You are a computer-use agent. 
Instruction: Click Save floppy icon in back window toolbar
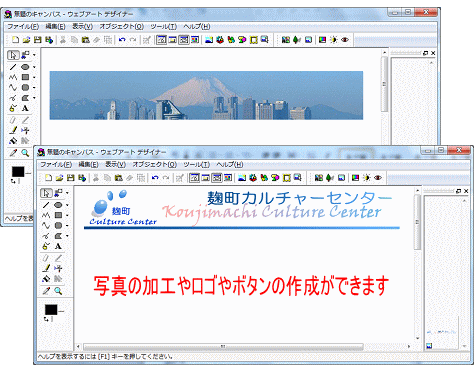click(38, 40)
